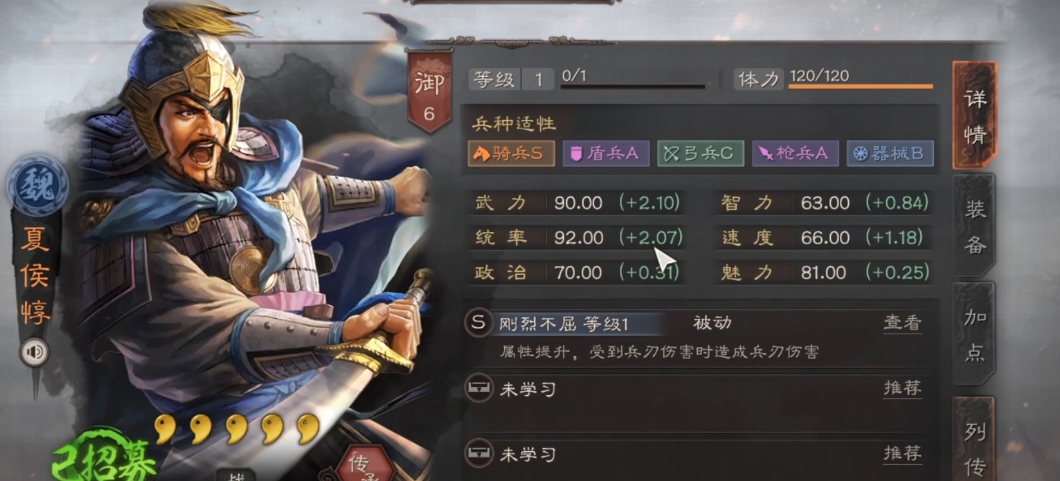Select the 弓兵C archer aptitude badge

point(700,153)
